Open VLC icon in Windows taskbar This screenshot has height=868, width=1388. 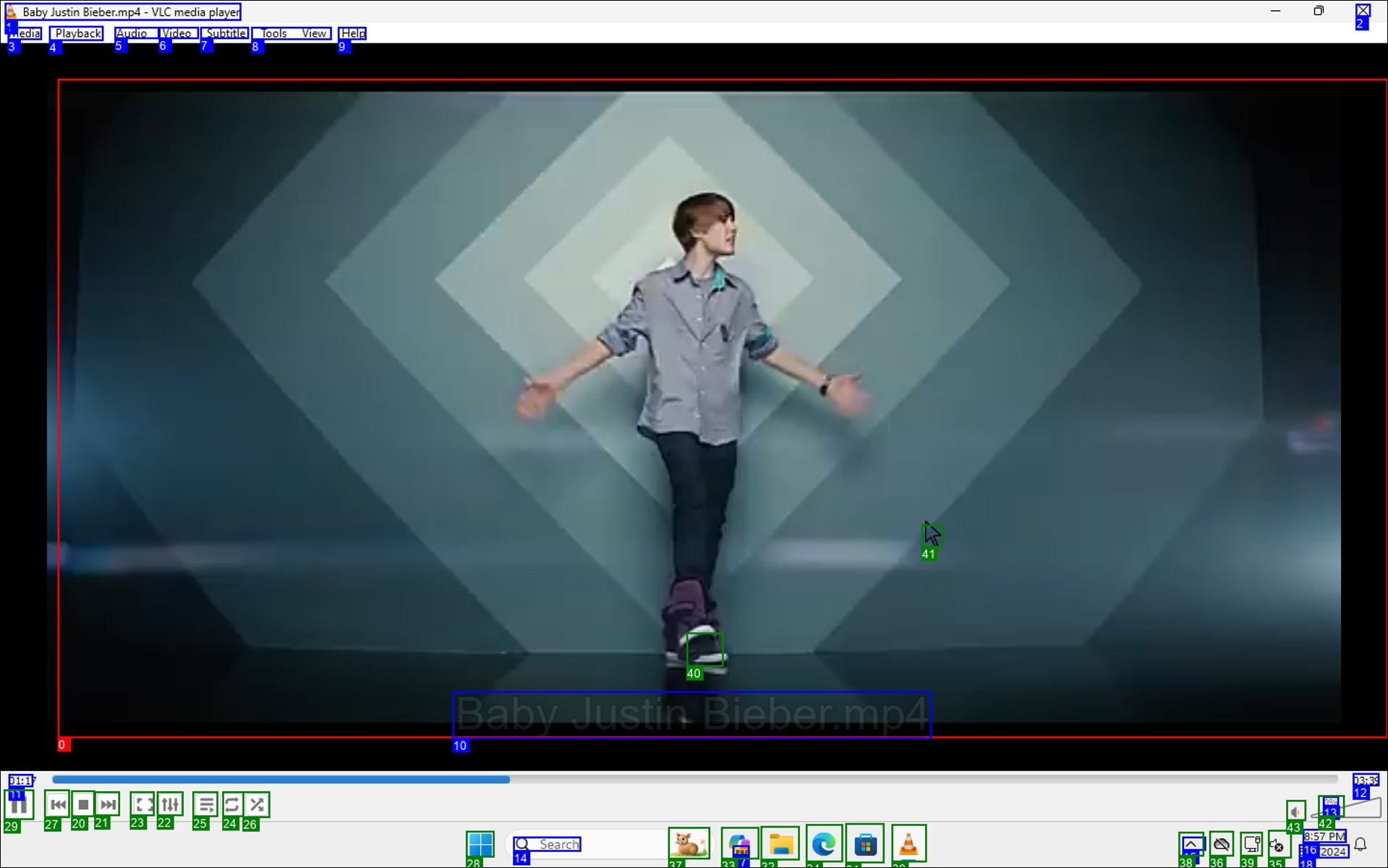(x=908, y=844)
